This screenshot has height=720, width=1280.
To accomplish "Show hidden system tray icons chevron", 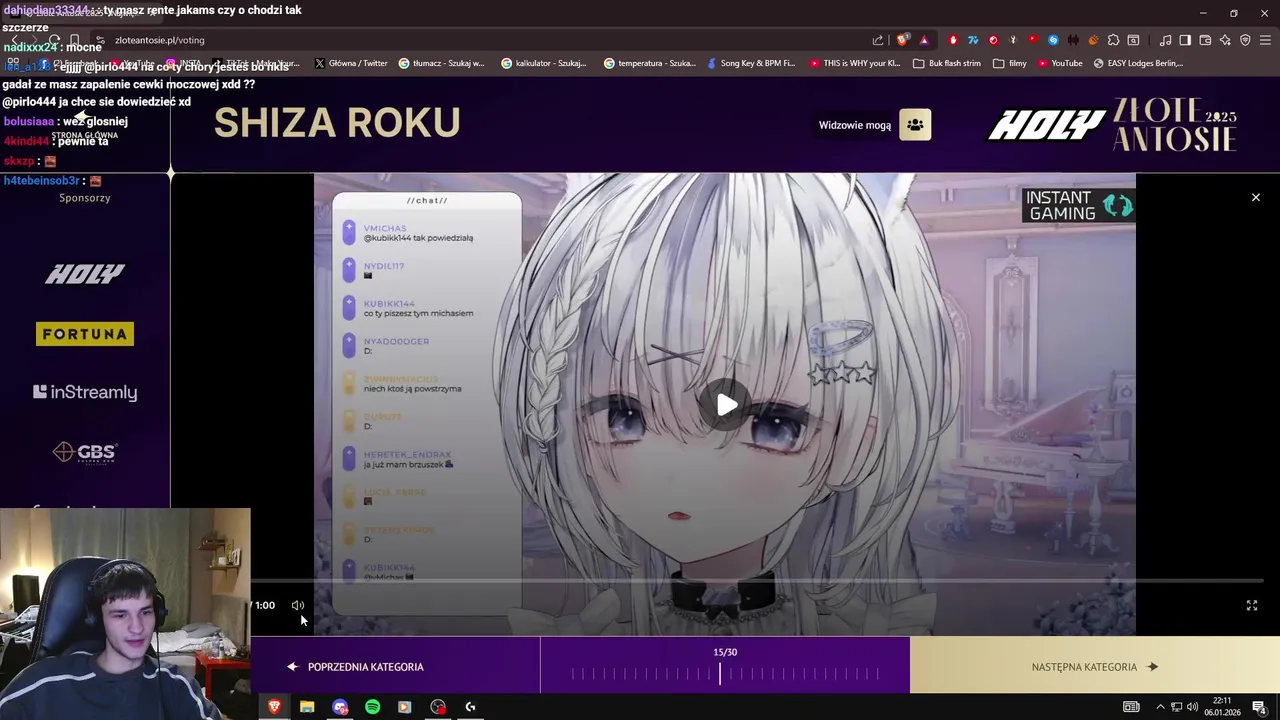I will click(x=1160, y=707).
